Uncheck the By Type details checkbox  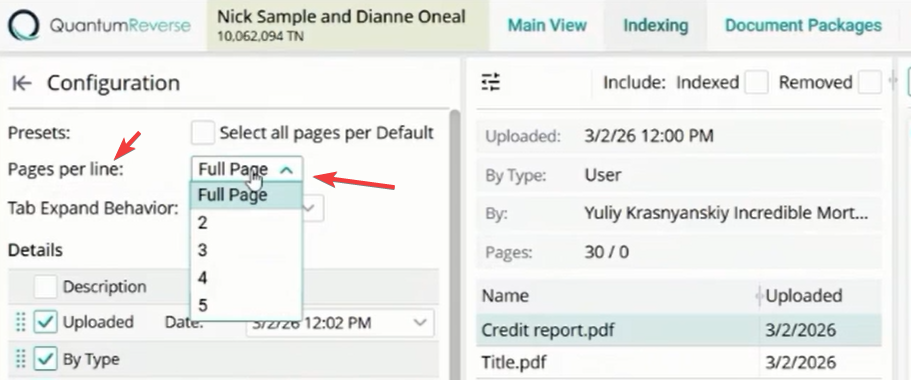tap(45, 360)
